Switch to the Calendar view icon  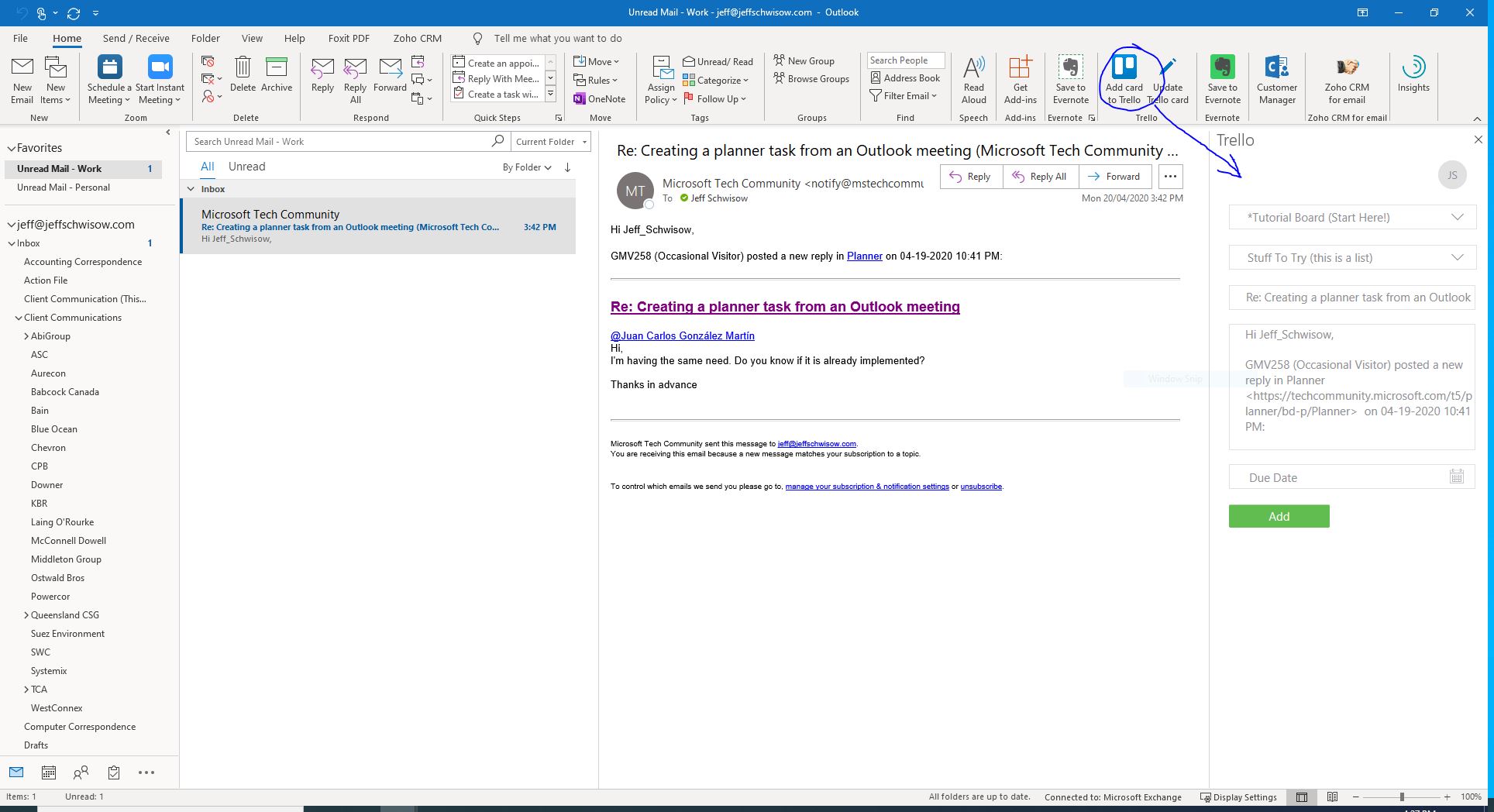click(48, 772)
